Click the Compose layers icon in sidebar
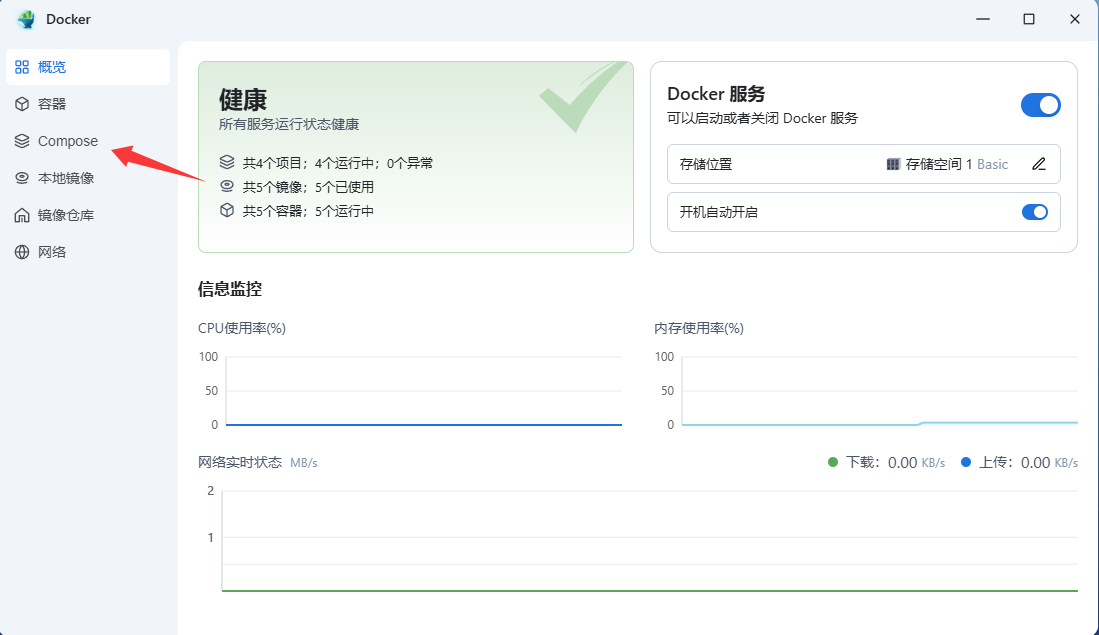 tap(22, 141)
